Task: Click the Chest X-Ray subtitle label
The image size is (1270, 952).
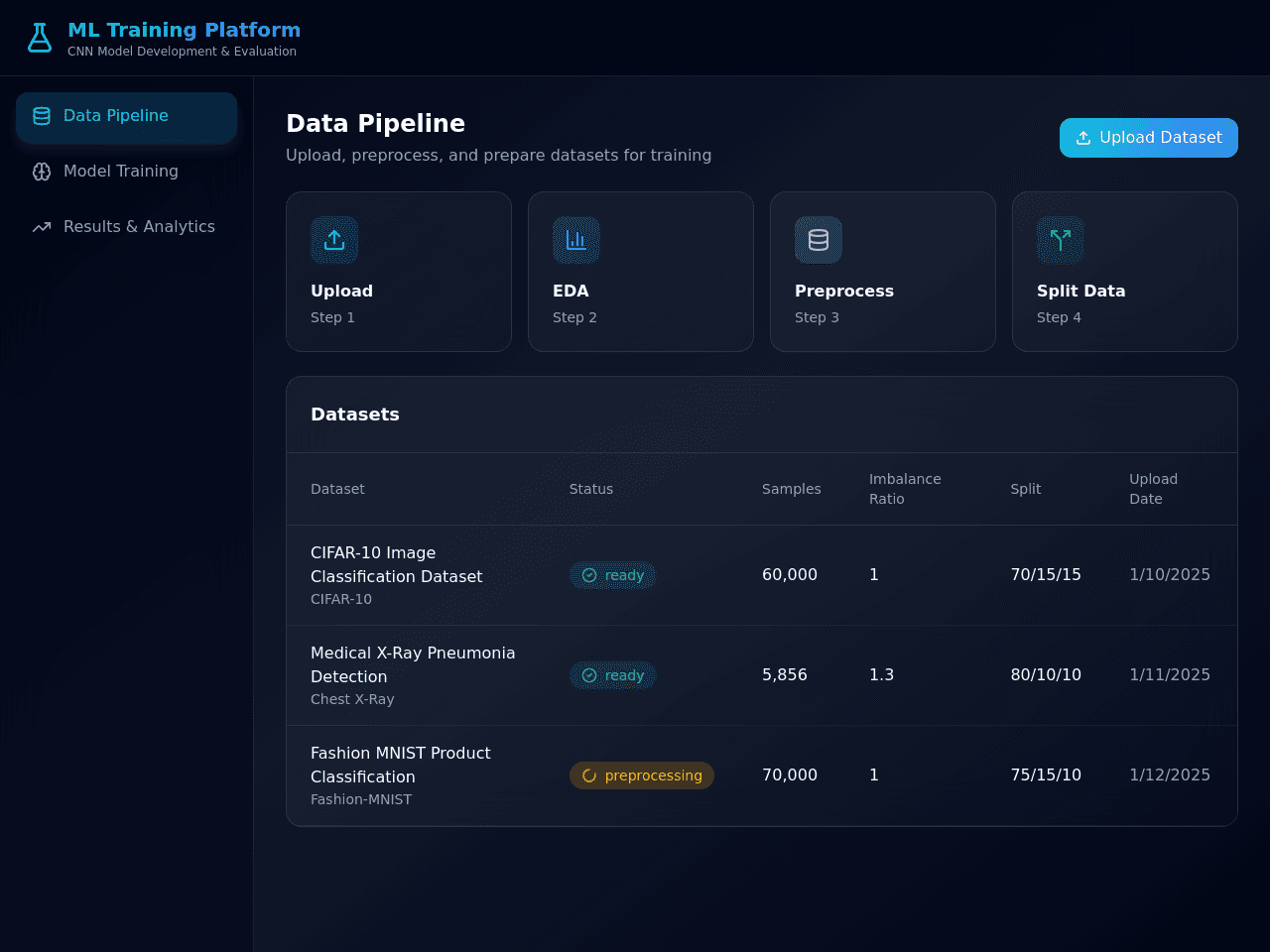Action: (x=352, y=700)
